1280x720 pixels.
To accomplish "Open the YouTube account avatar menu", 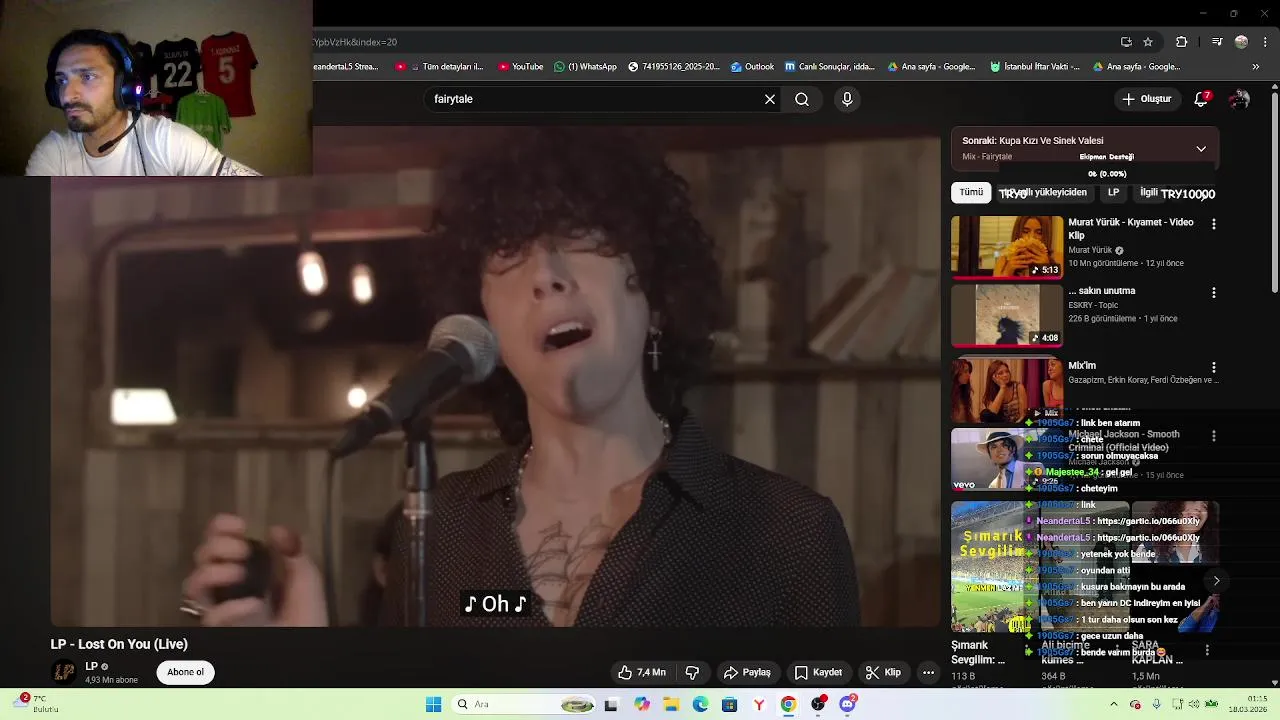I will pos(1239,99).
